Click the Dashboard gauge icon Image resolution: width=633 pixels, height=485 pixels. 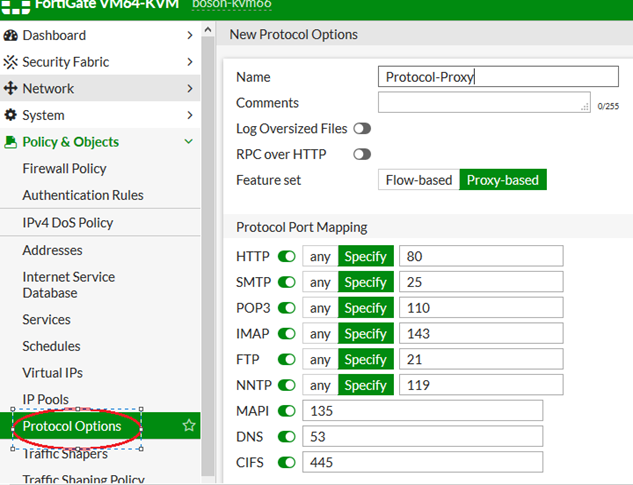coord(11,35)
